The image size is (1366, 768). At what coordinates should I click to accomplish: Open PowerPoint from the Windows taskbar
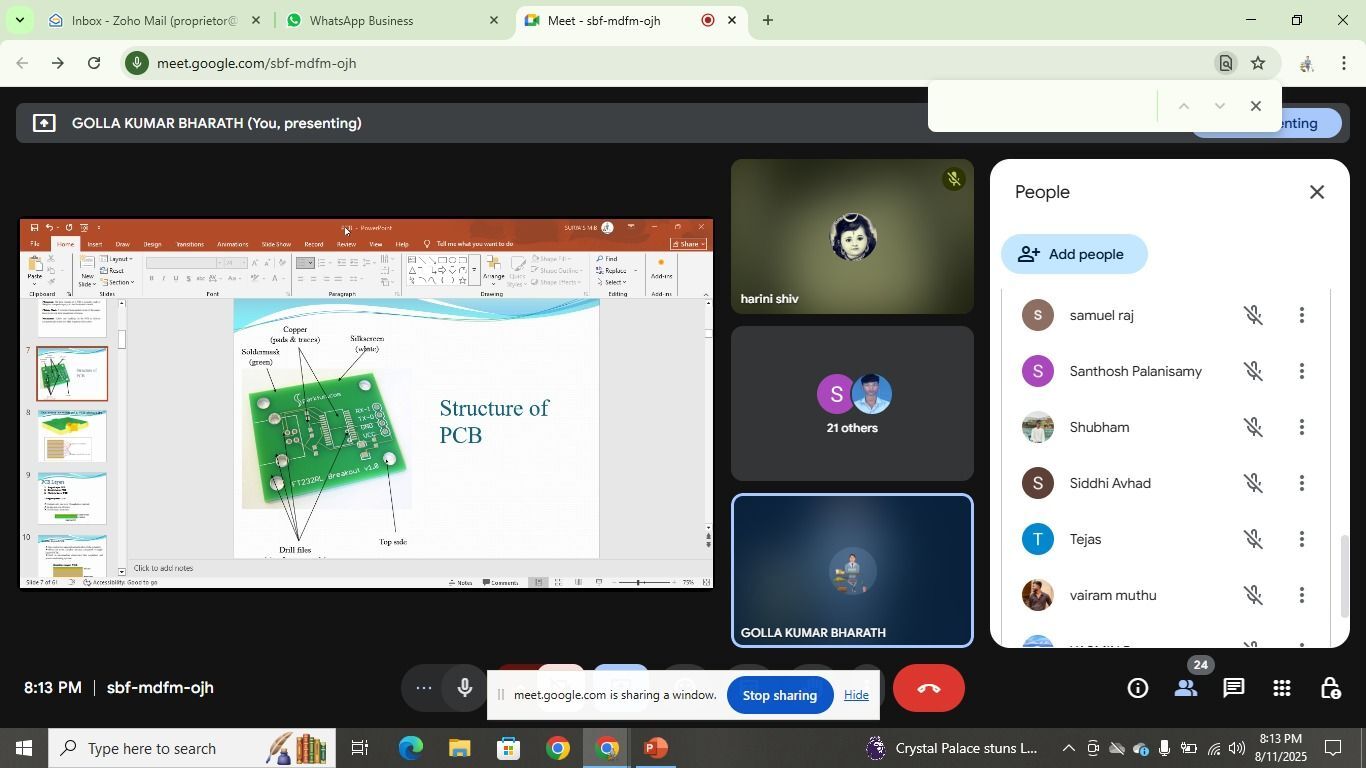pyautogui.click(x=656, y=748)
